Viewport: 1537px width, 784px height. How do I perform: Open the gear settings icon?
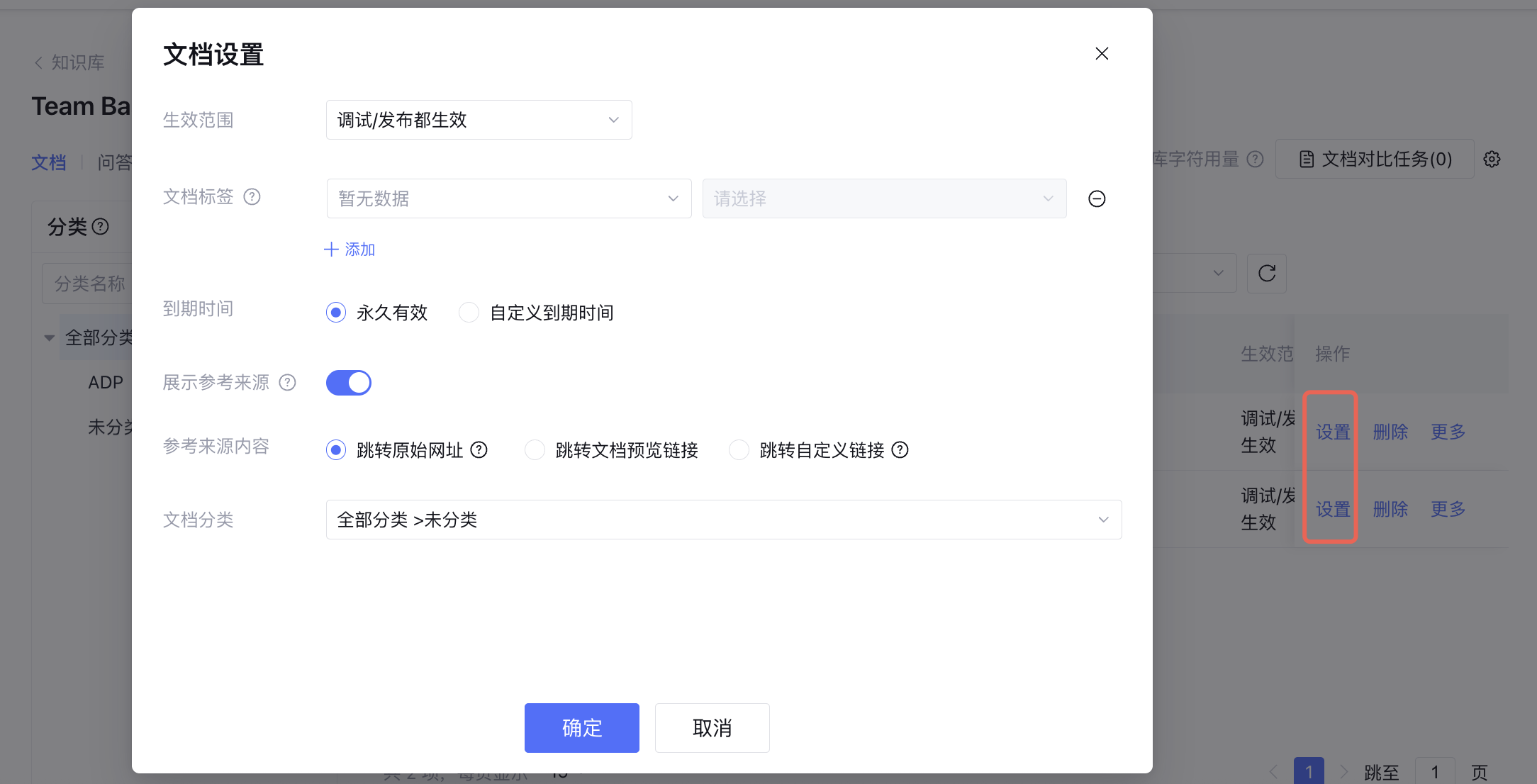(x=1492, y=159)
